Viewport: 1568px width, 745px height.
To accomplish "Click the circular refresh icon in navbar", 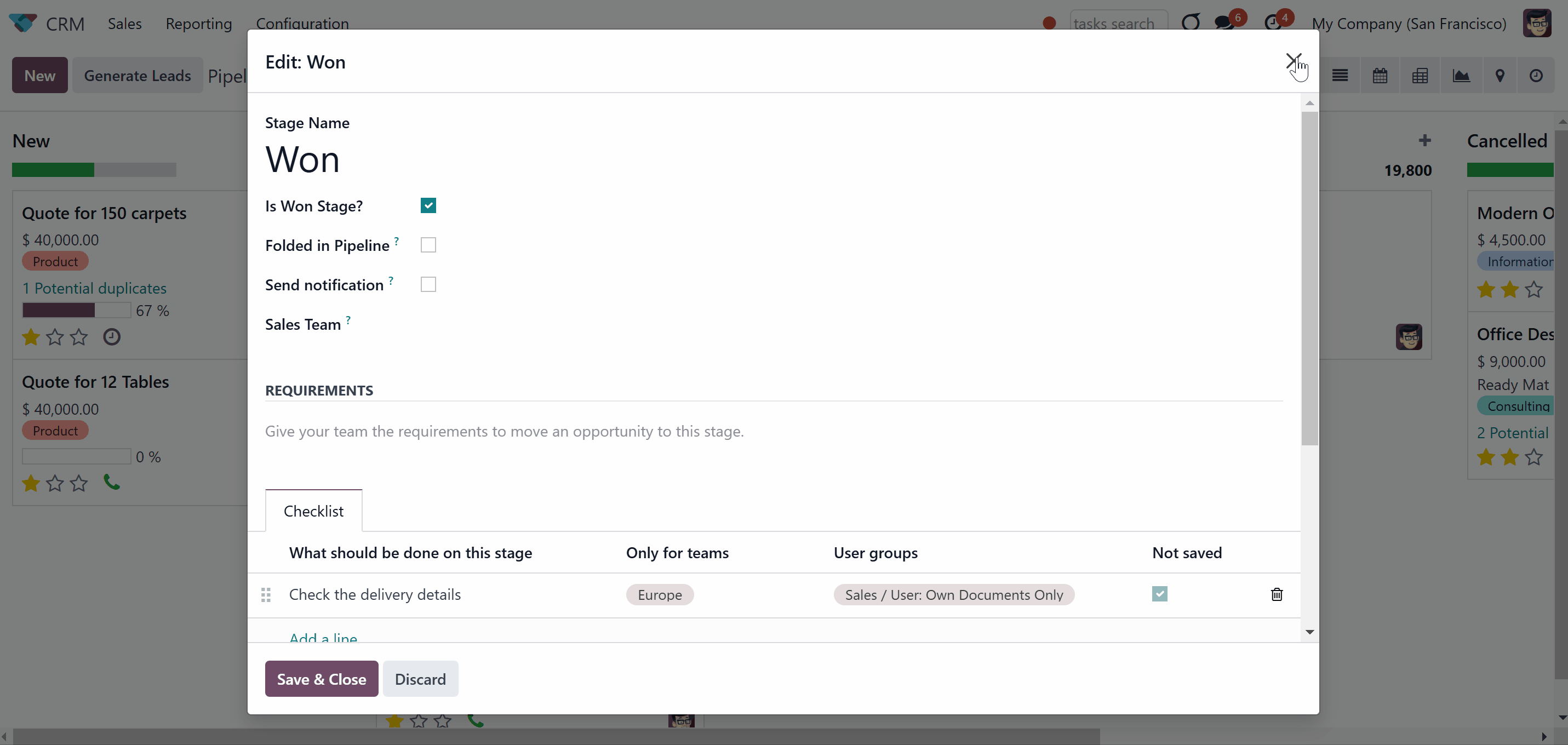I will click(1191, 23).
